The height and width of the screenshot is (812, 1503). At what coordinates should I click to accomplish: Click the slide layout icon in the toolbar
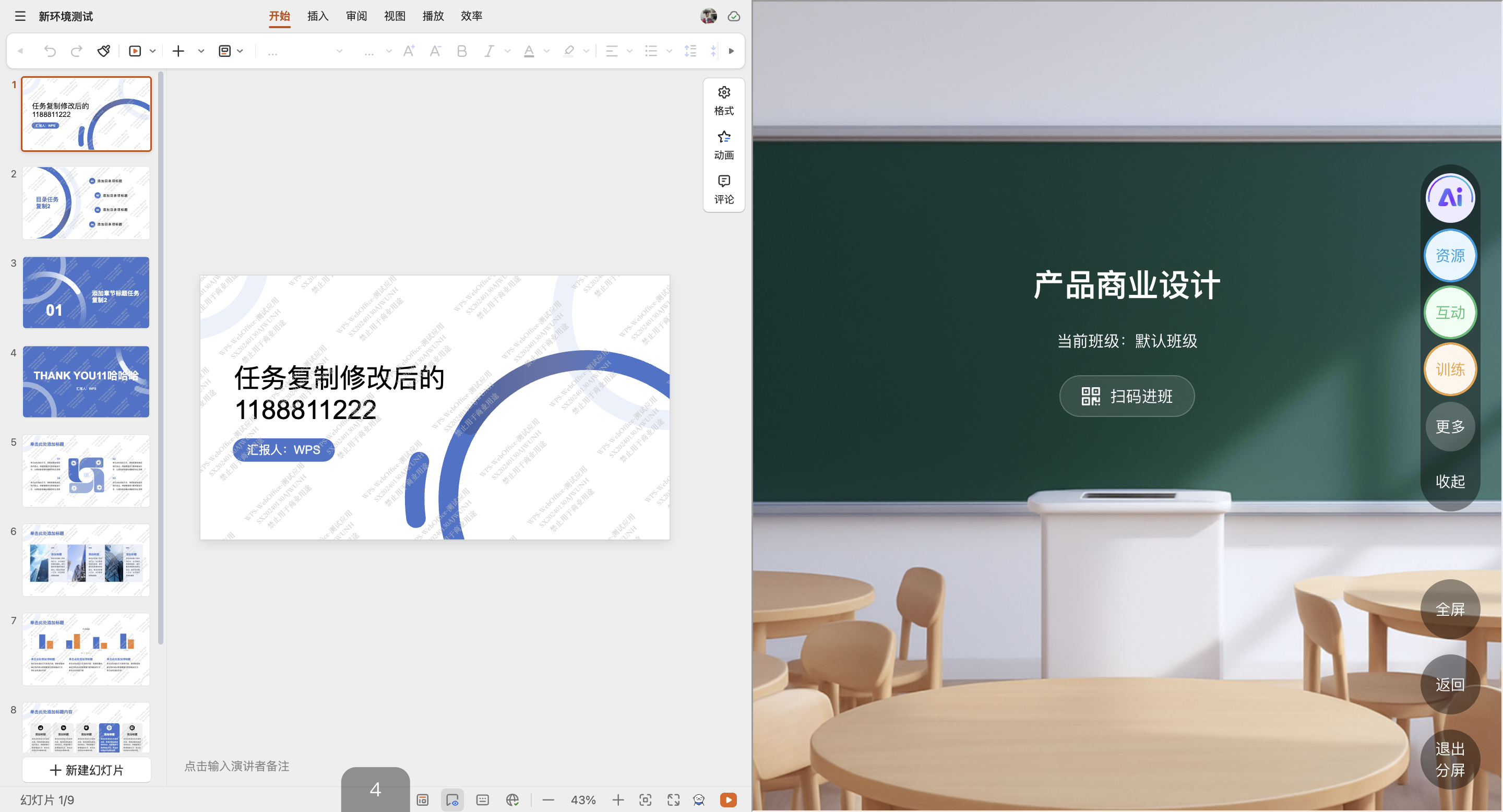coord(224,51)
